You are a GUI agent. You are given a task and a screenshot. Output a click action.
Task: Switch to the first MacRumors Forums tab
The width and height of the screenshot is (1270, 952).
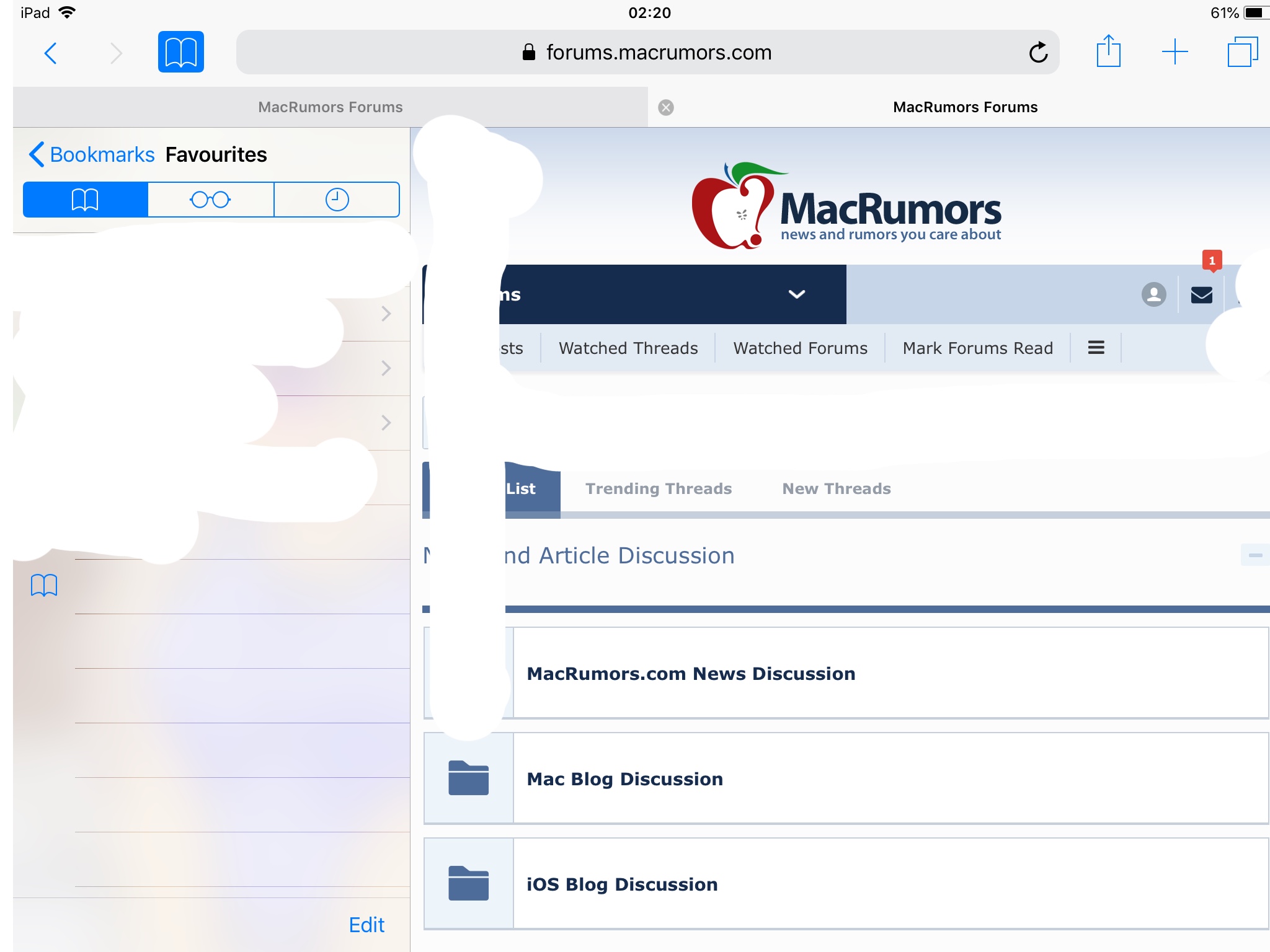(x=331, y=107)
